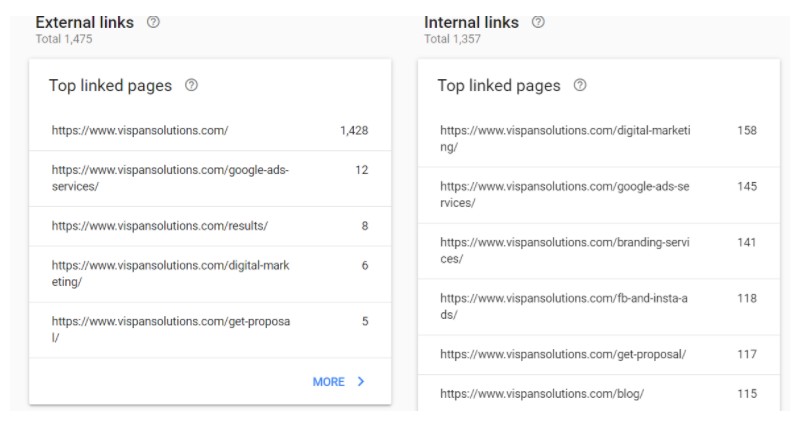Click the 1,428 external link count

click(354, 131)
